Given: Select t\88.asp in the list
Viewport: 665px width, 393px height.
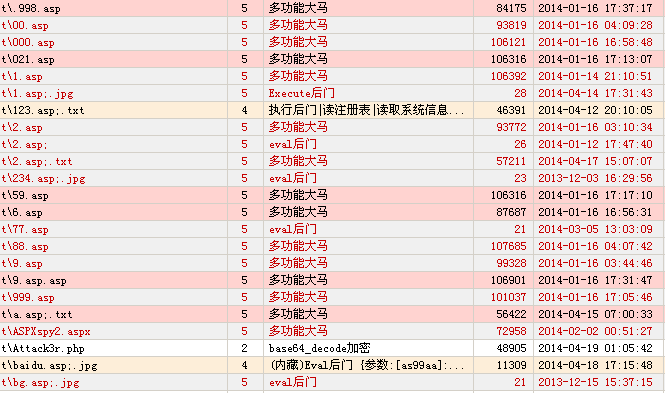Looking at the screenshot, I should click(25, 246).
